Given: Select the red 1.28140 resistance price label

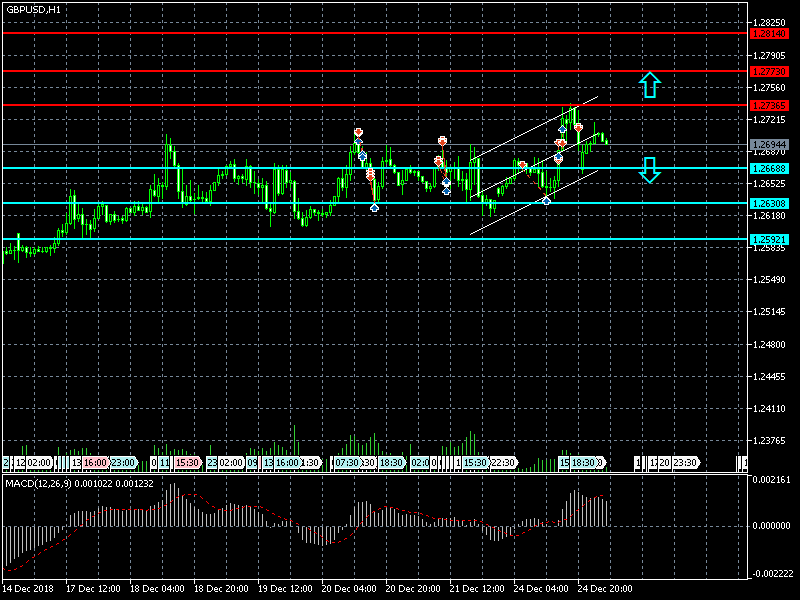Looking at the screenshot, I should coord(768,34).
